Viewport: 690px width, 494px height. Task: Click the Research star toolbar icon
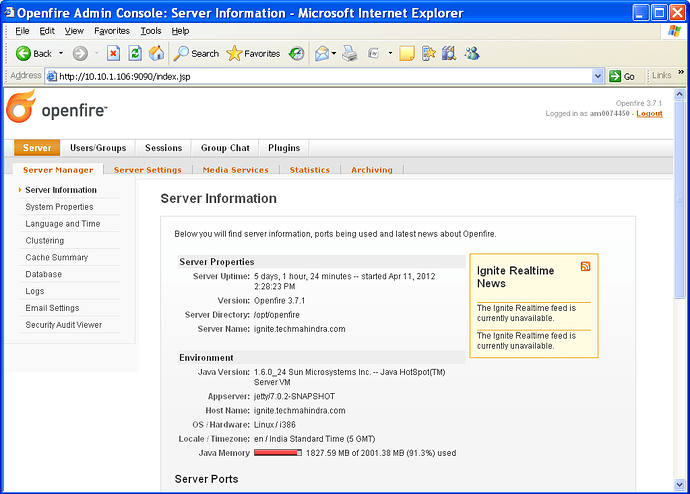tap(428, 54)
